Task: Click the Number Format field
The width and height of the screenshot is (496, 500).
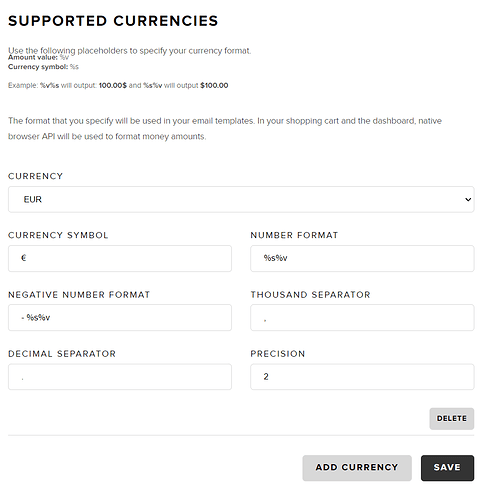Action: tap(362, 258)
